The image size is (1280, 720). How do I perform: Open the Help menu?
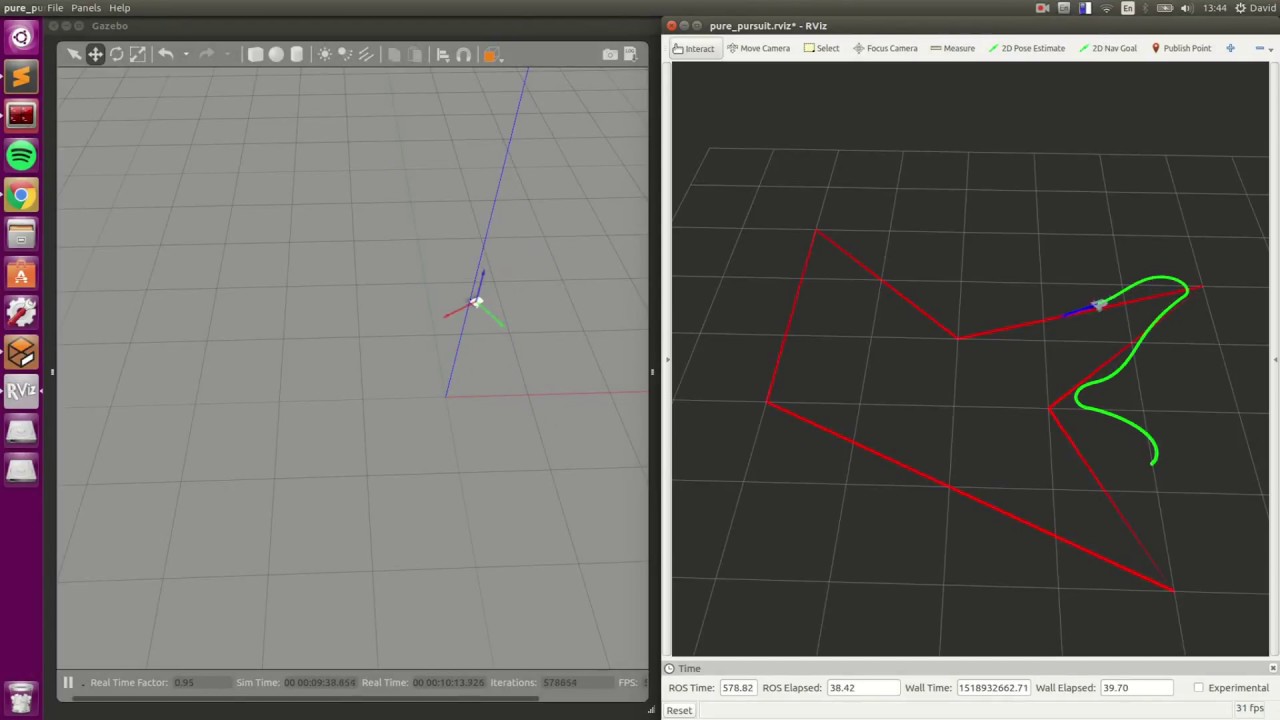[x=119, y=8]
